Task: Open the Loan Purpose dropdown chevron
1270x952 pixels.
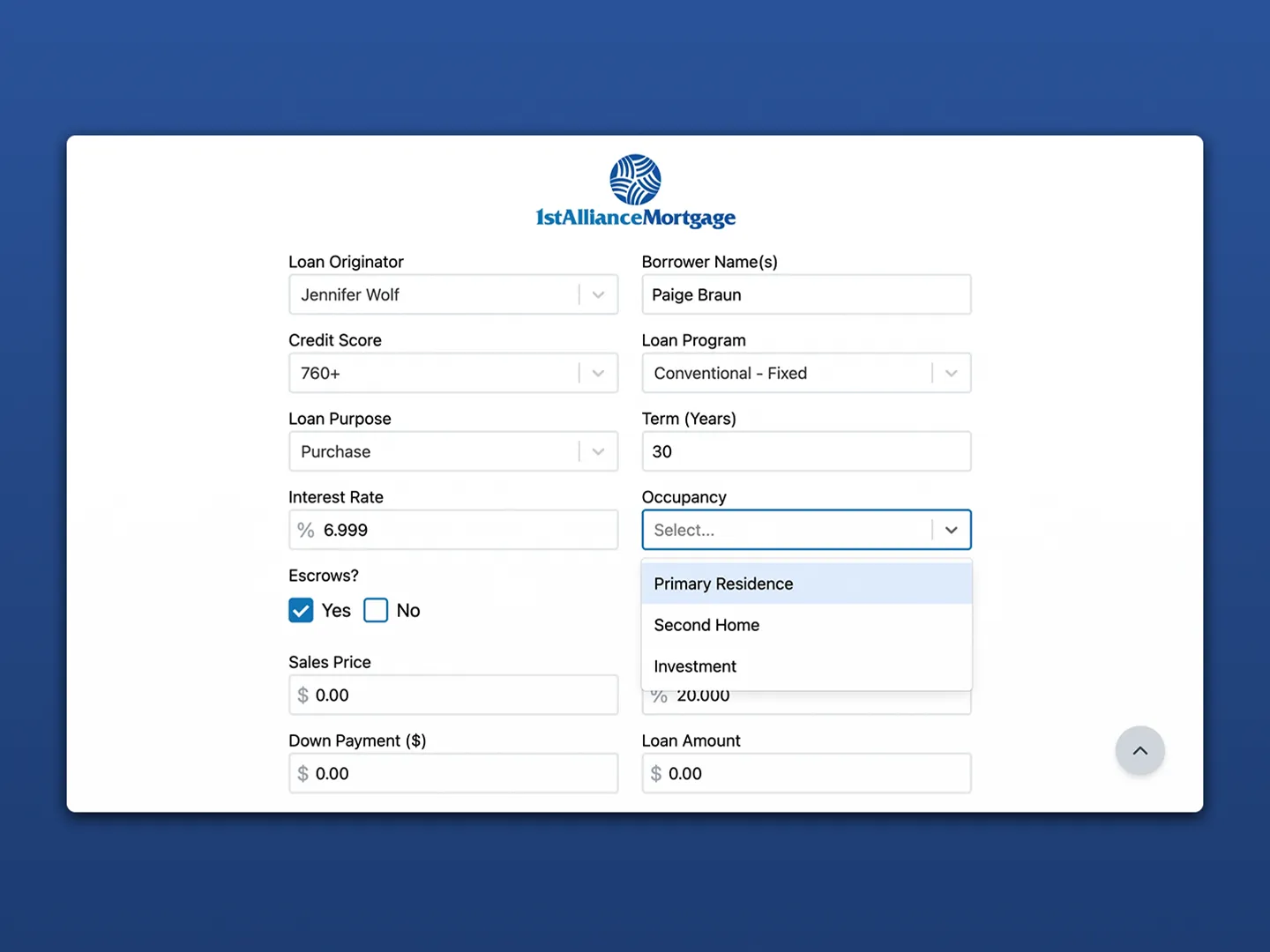Action: 598,452
